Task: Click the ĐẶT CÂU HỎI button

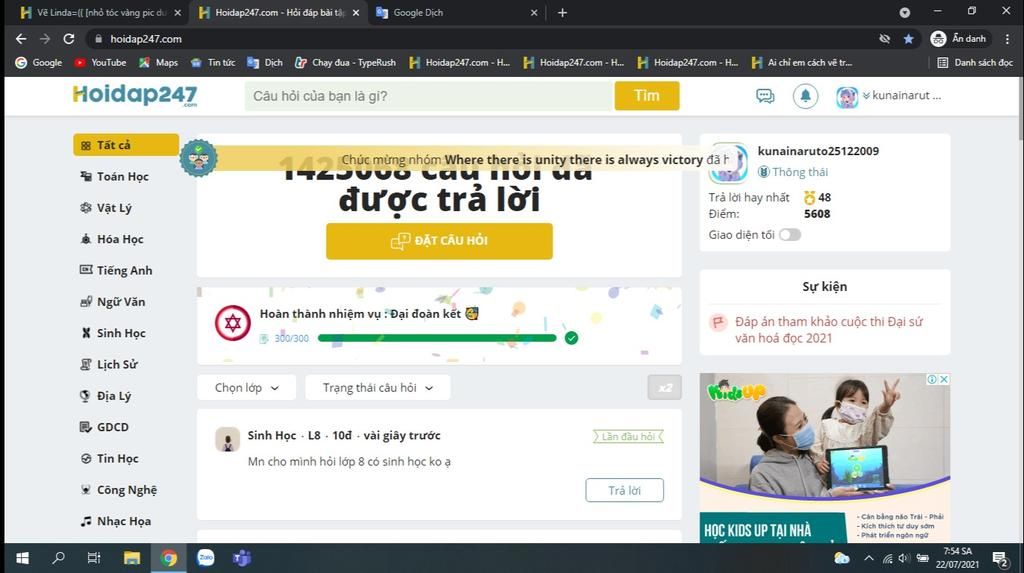Action: coord(440,241)
